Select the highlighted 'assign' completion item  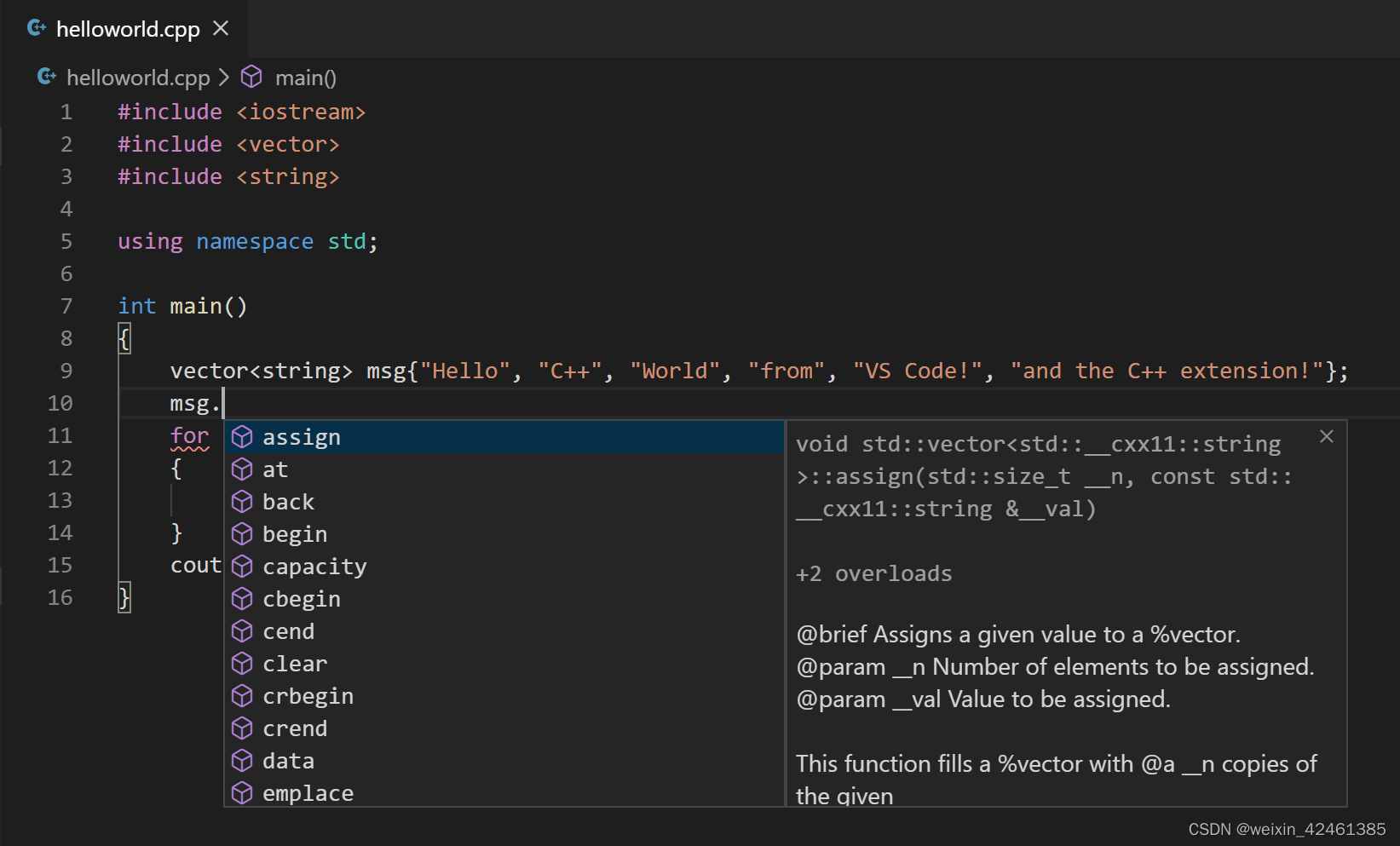pyautogui.click(x=301, y=436)
